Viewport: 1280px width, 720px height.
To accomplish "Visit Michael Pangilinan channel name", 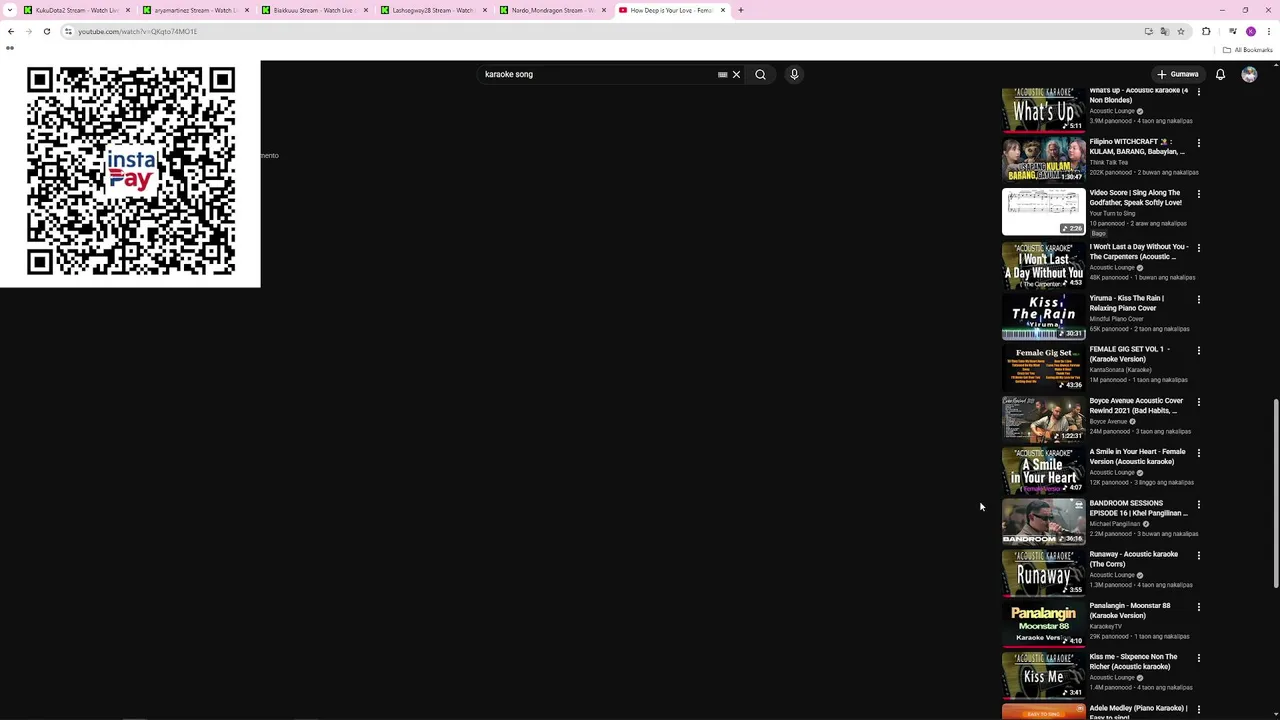I will [x=1115, y=524].
